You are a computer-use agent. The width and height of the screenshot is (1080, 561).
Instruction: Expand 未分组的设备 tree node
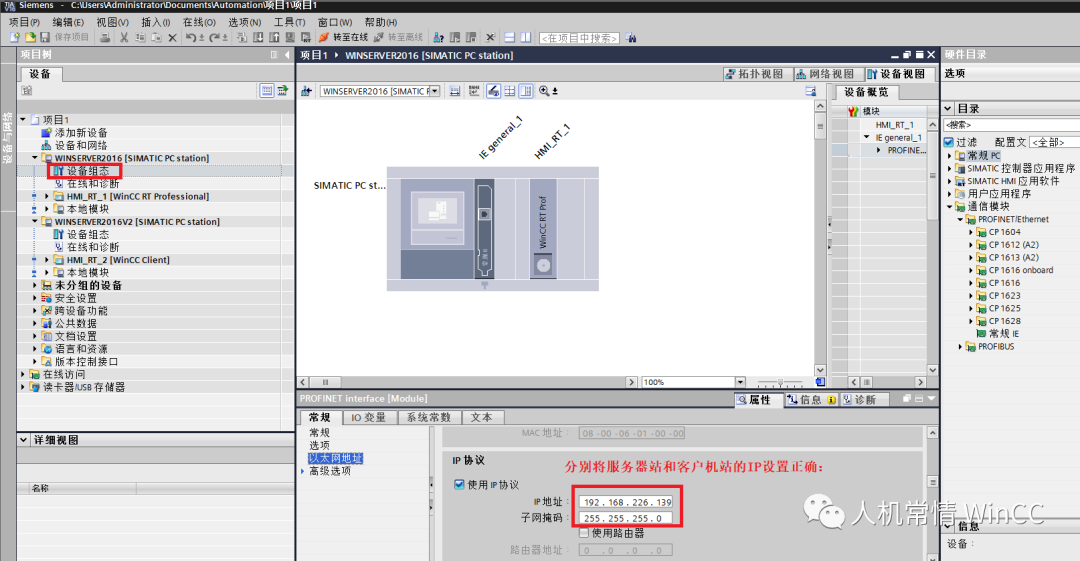(35, 285)
